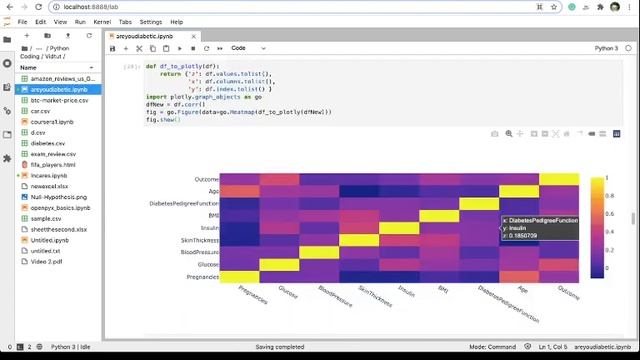Click into the code cell editor
The width and height of the screenshot is (640, 360).
(384, 93)
